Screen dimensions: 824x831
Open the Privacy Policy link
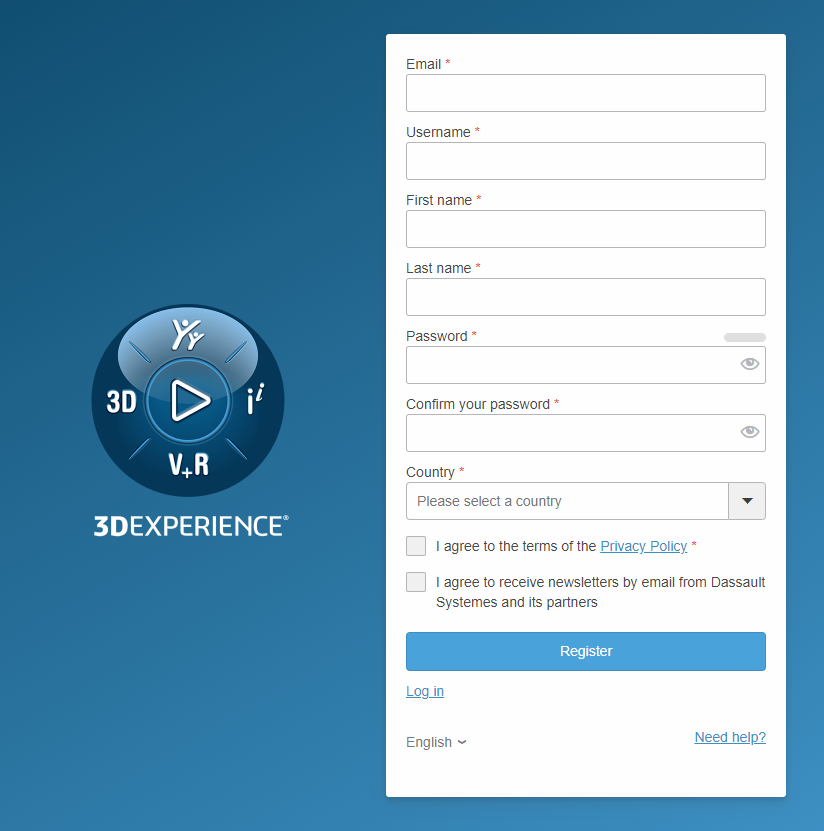click(643, 546)
